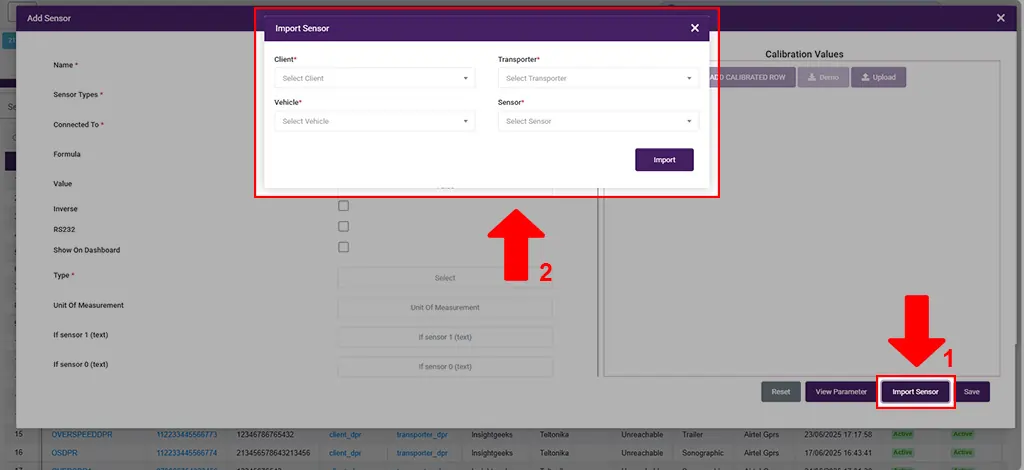Click the 213456578643213456 cell

point(273,452)
